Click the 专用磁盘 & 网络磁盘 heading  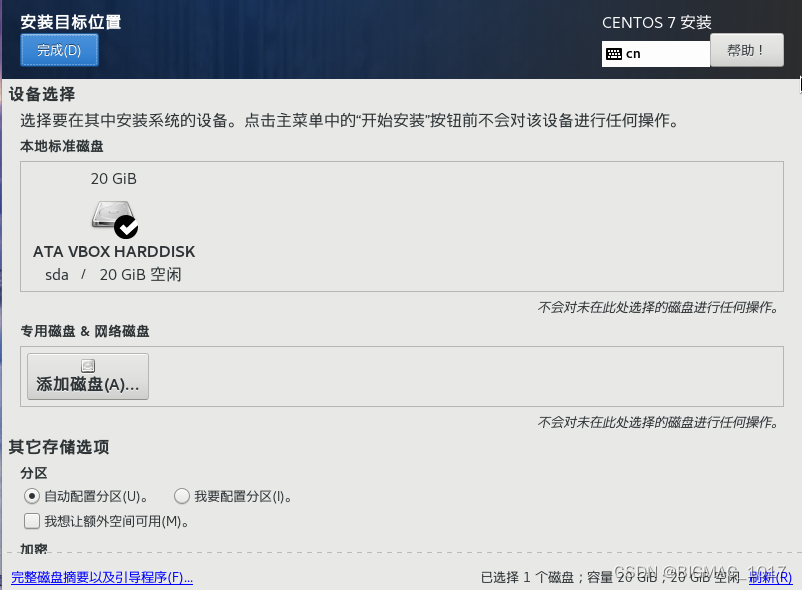(x=85, y=331)
